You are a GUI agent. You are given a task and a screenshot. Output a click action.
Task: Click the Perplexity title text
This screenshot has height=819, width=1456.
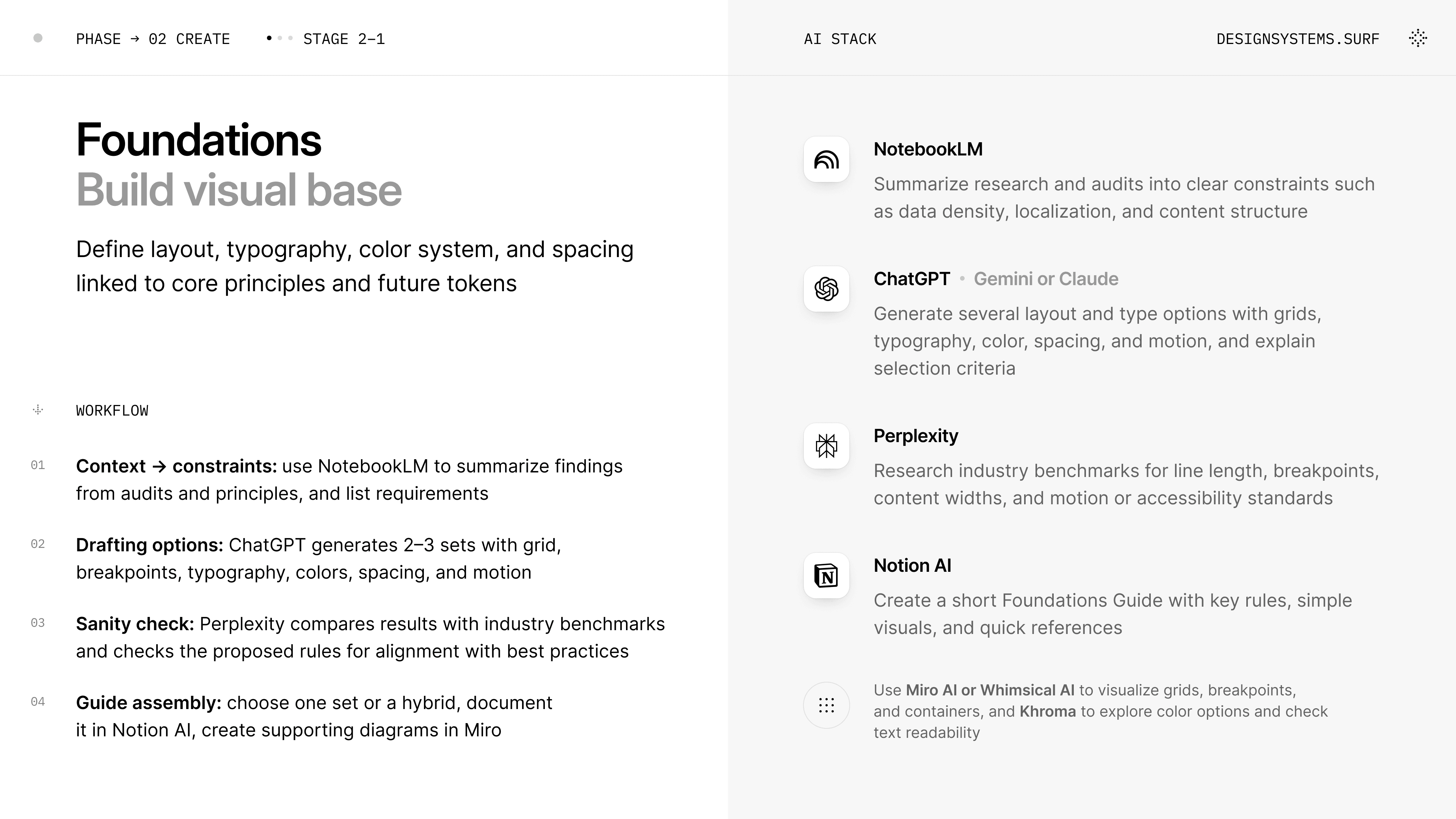point(916,436)
